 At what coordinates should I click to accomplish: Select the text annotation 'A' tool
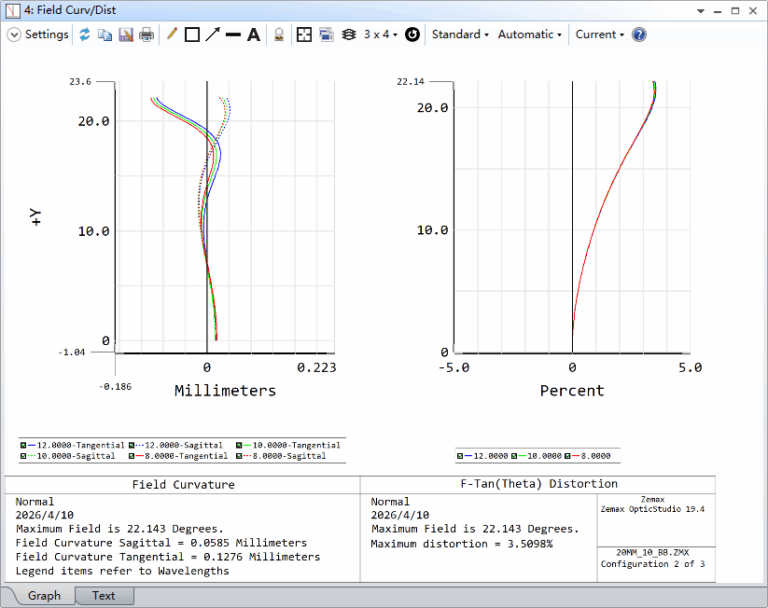pyautogui.click(x=253, y=34)
